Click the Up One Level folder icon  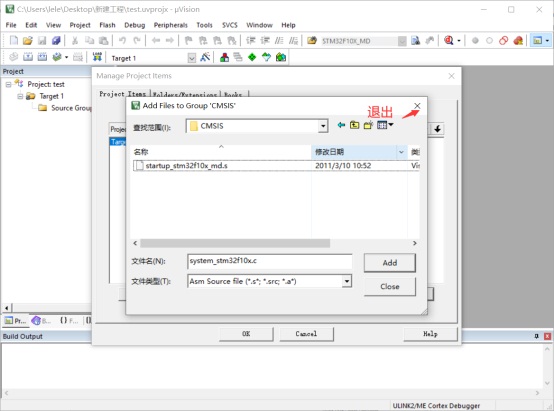354,125
